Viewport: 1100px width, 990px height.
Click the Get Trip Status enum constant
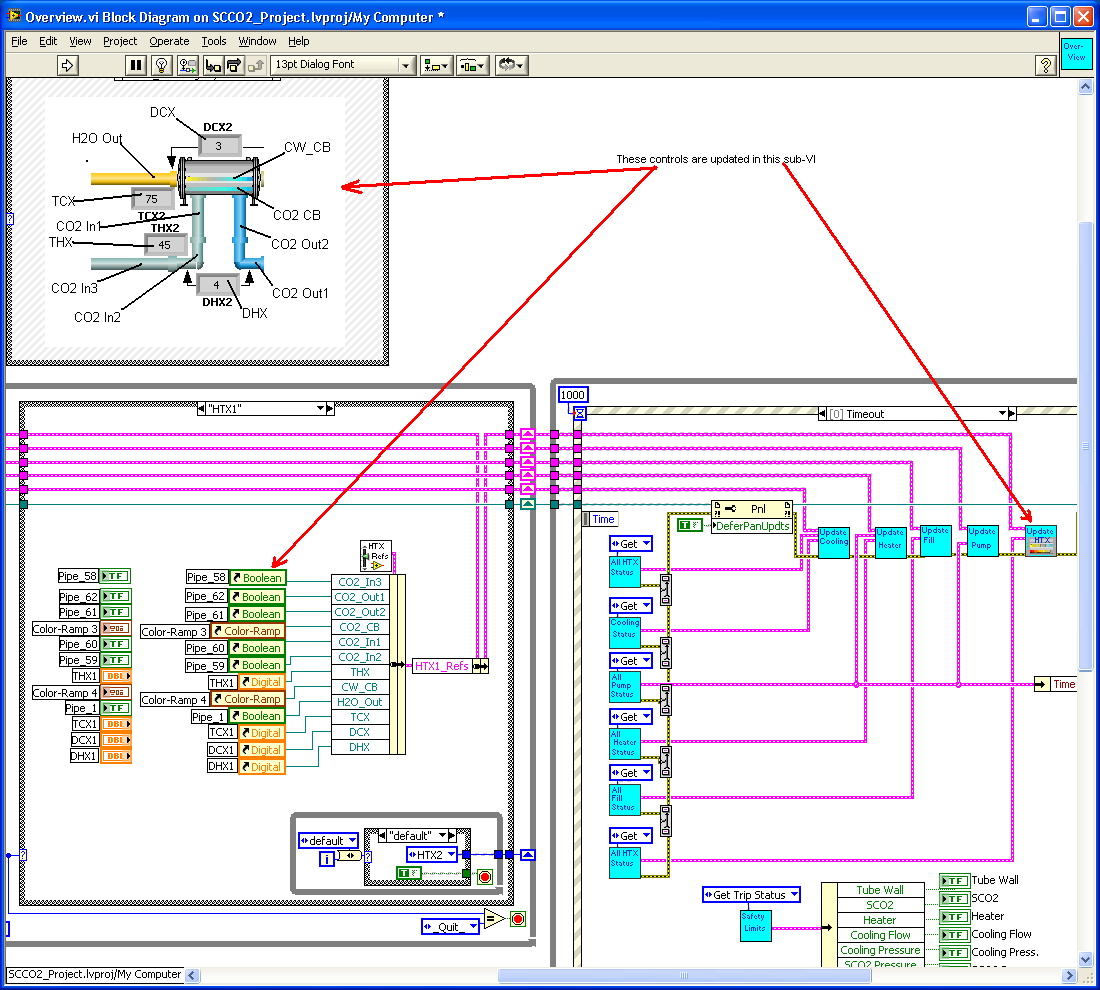click(750, 895)
